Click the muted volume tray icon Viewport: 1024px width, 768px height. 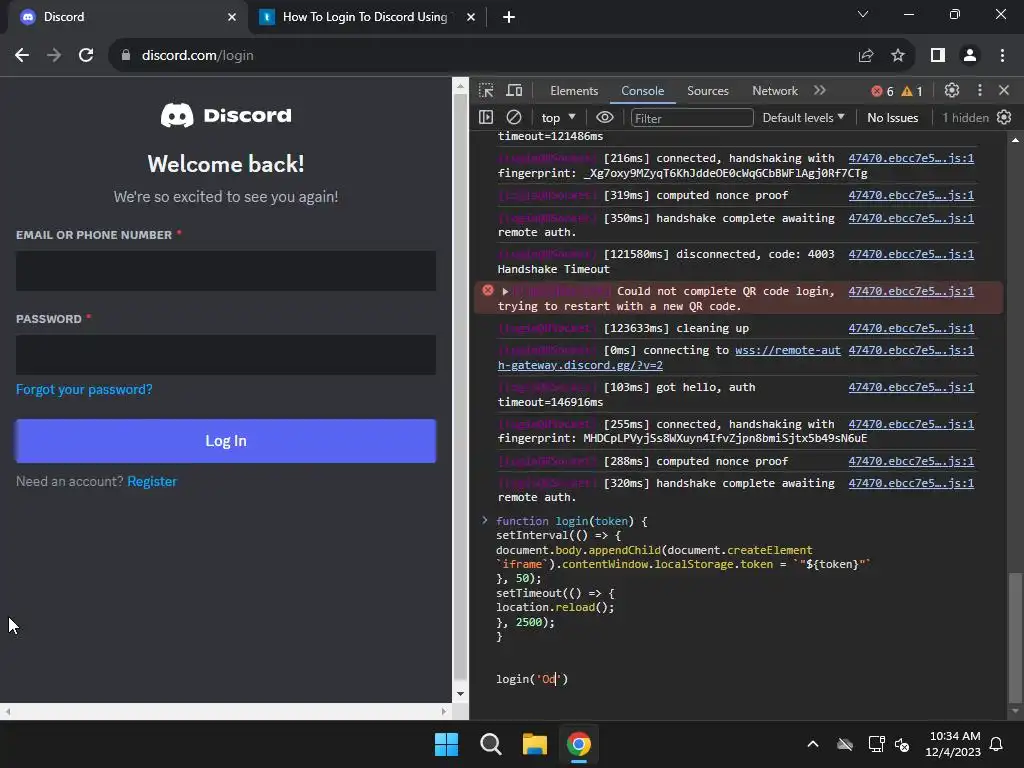902,744
